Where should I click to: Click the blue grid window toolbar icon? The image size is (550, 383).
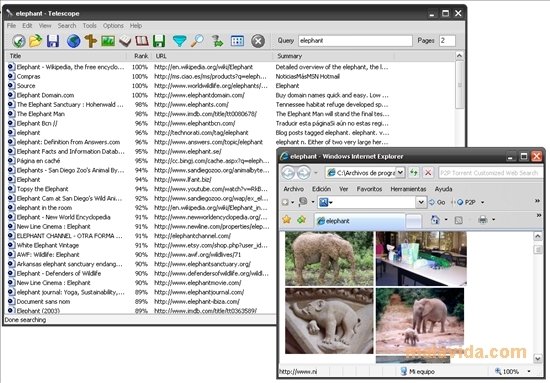point(237,41)
